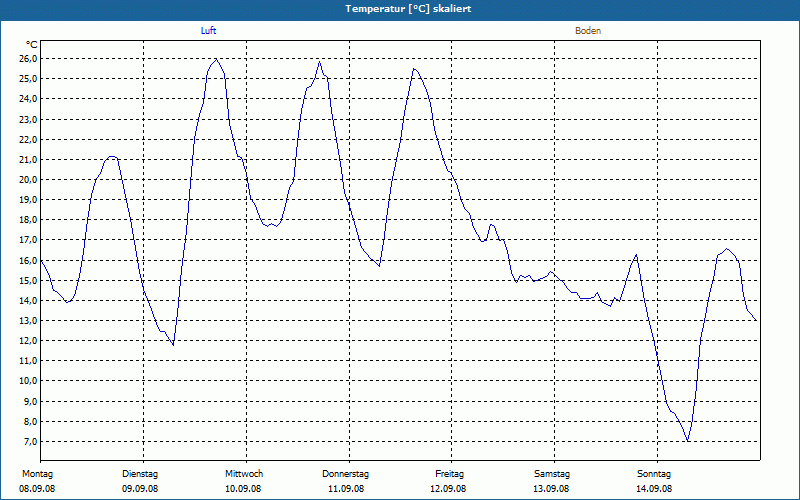The height and width of the screenshot is (500, 800).
Task: Click the 22,0 axis value
Action: (x=29, y=139)
